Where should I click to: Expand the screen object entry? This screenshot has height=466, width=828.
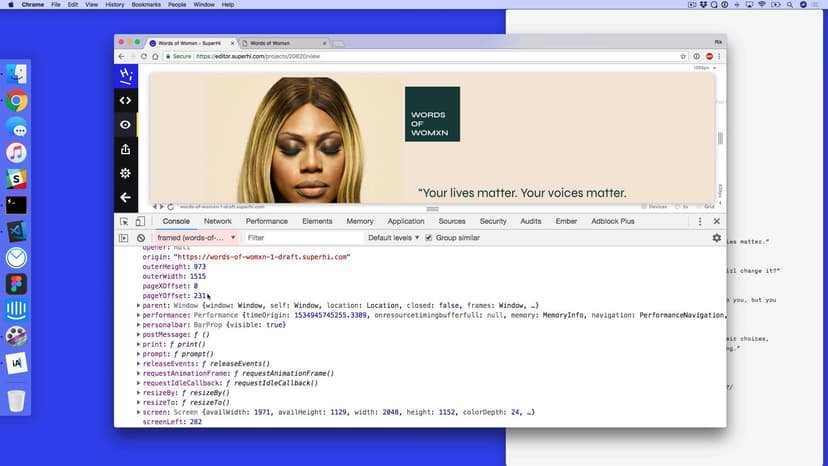(139, 412)
